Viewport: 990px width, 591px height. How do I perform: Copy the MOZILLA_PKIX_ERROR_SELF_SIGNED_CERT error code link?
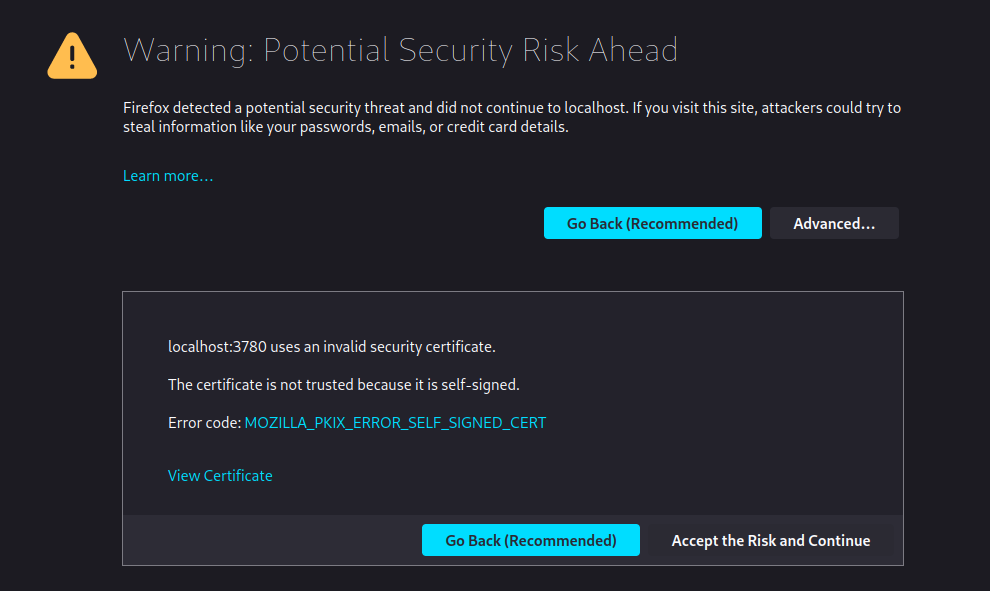(395, 422)
